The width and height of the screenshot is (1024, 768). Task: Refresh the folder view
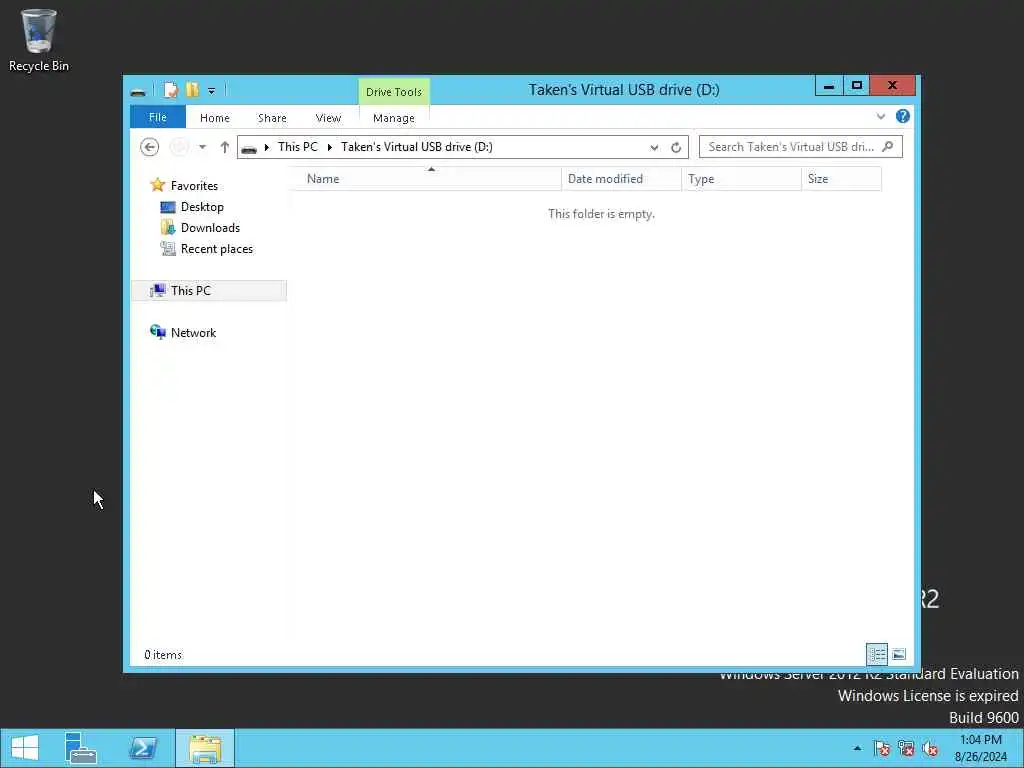pos(676,148)
